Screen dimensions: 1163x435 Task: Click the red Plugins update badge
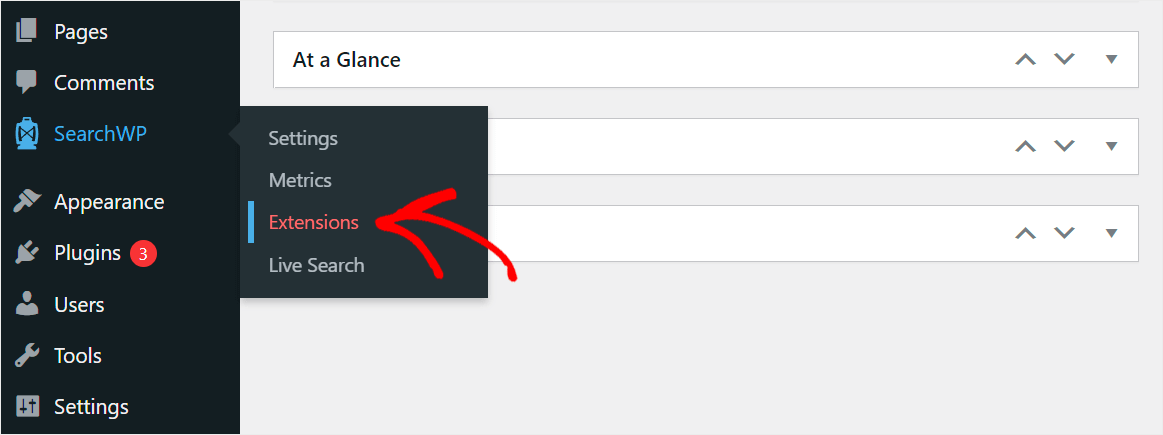pos(143,254)
